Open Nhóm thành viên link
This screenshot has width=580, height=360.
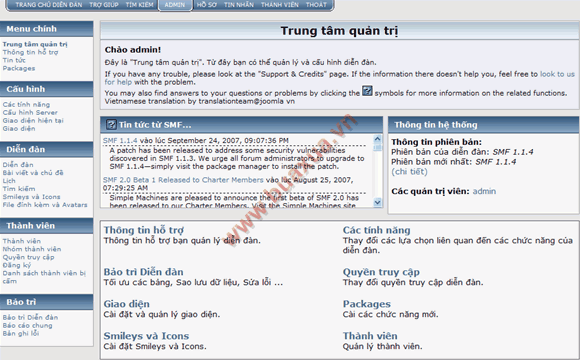[x=32, y=249]
